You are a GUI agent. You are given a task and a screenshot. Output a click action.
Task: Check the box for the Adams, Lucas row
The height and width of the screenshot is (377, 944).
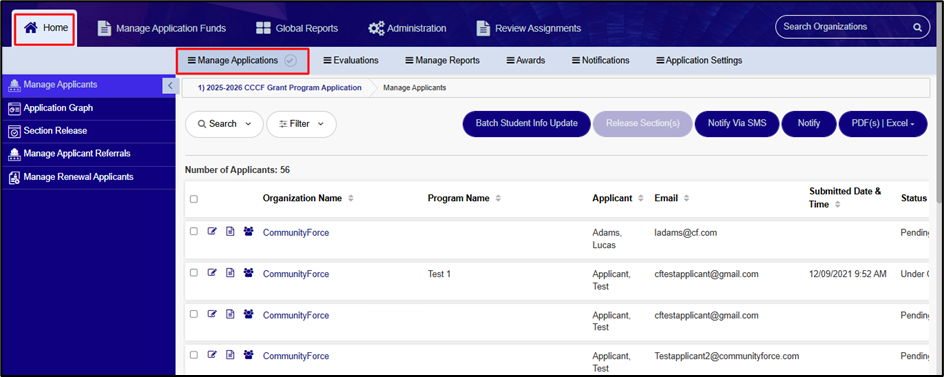click(194, 231)
